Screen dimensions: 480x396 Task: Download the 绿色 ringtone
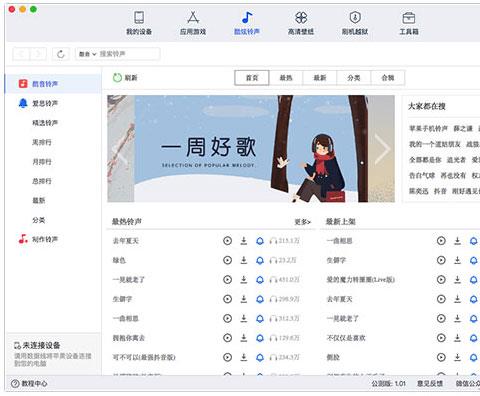tap(244, 260)
